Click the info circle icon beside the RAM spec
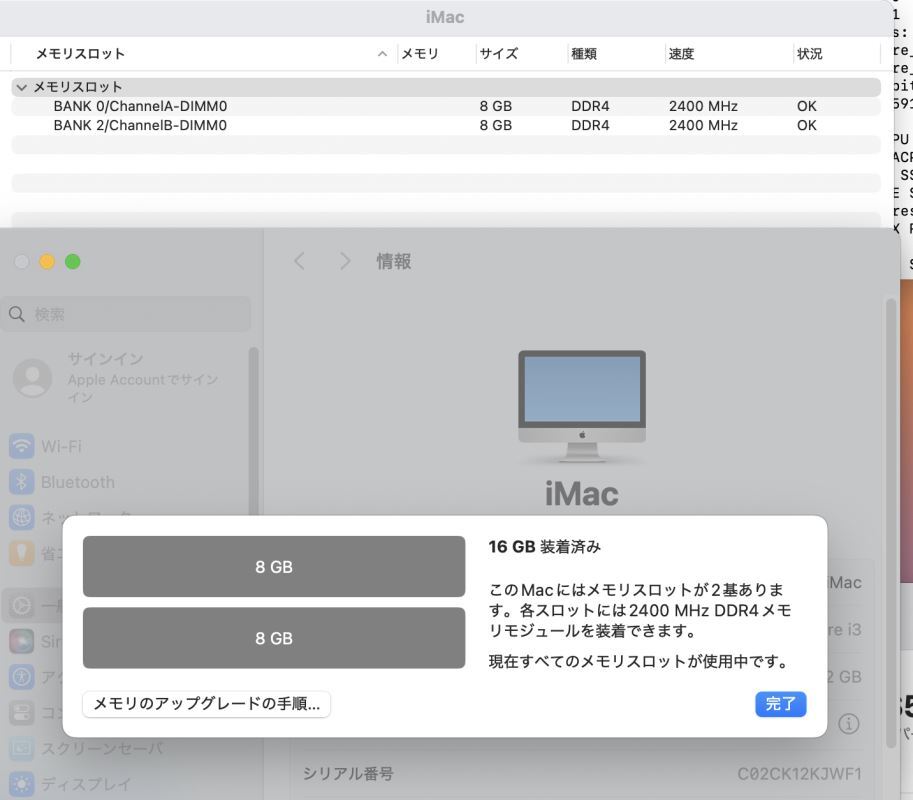Screen dimensions: 913x800 click(849, 723)
